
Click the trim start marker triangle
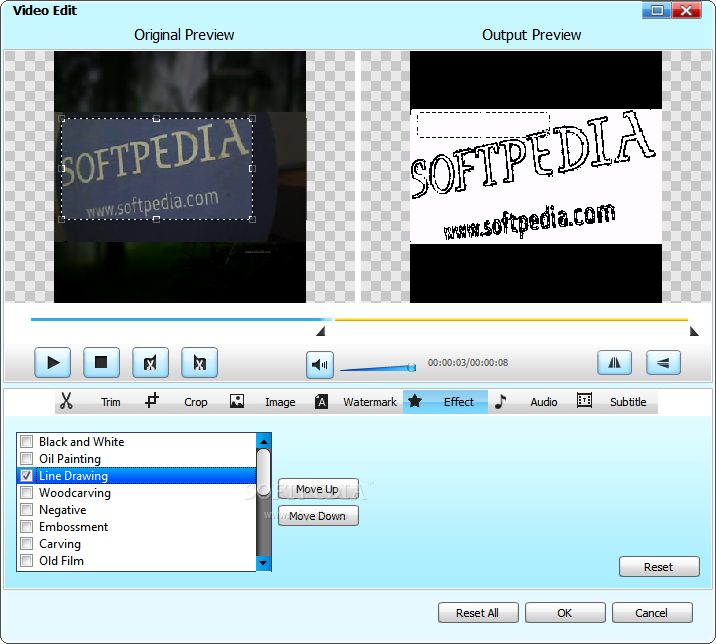pos(321,331)
